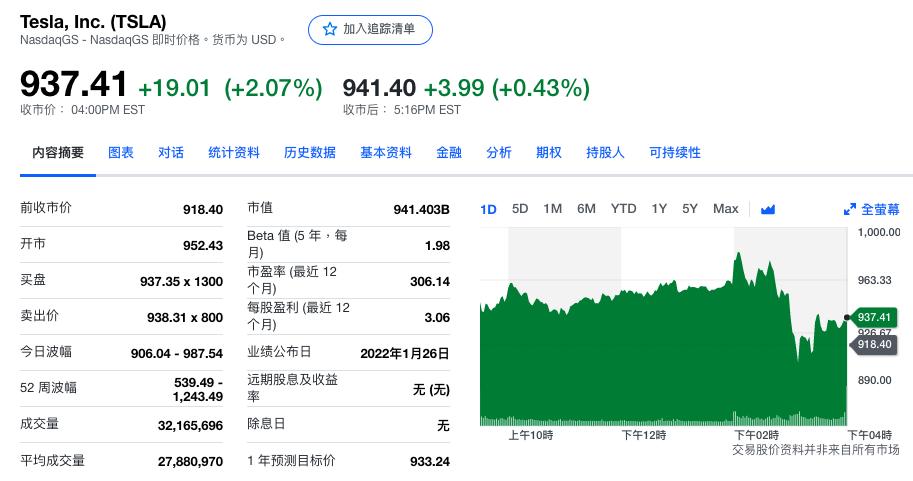Screen dimensions: 913x481
Task: Select the 分析 tab
Action: (499, 153)
